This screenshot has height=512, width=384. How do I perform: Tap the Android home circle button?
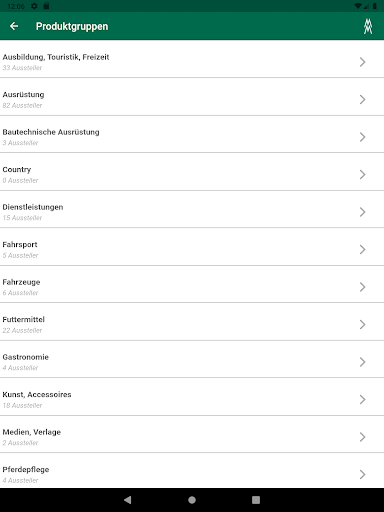click(192, 500)
